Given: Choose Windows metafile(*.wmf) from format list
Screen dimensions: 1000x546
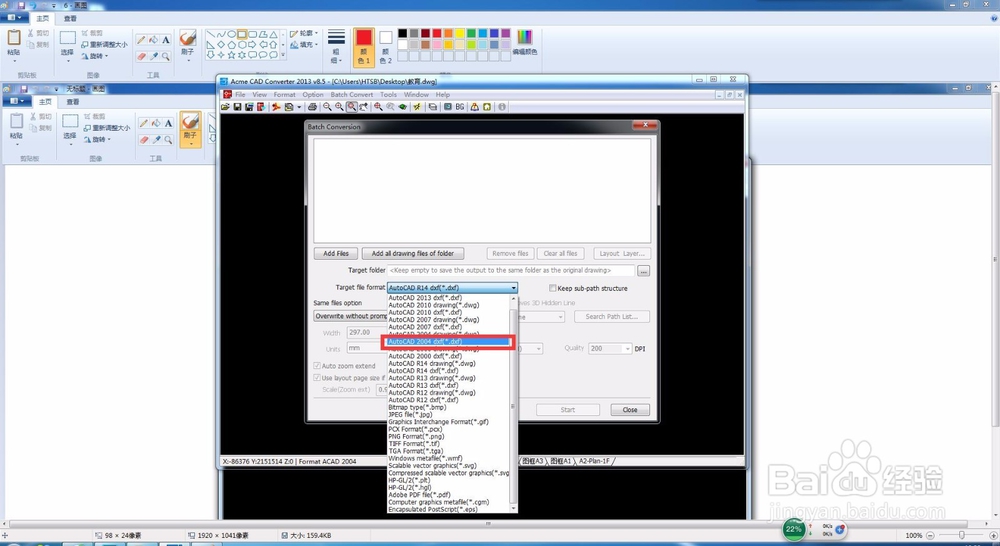Looking at the screenshot, I should tap(425, 458).
